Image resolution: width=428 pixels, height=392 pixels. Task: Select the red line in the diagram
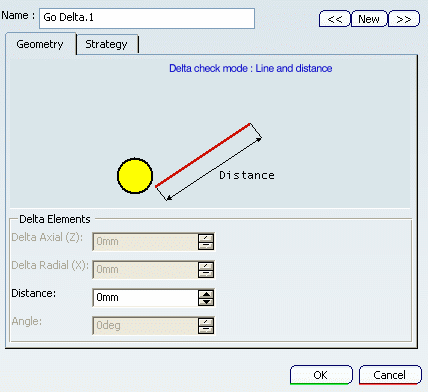[x=203, y=155]
